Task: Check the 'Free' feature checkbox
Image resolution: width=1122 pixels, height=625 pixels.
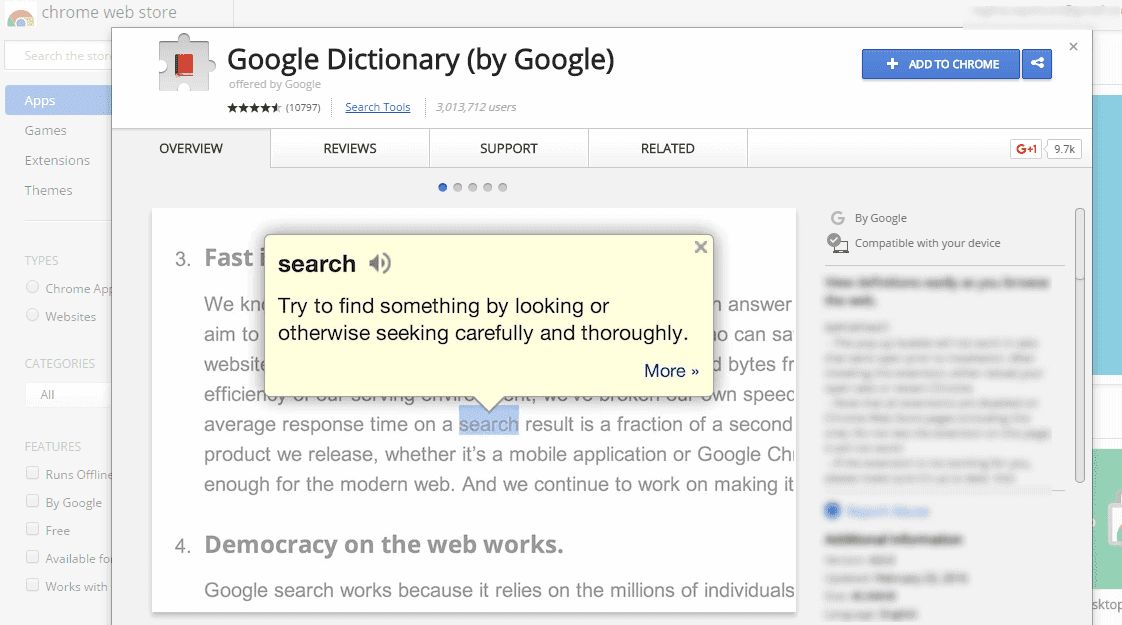Action: point(33,530)
